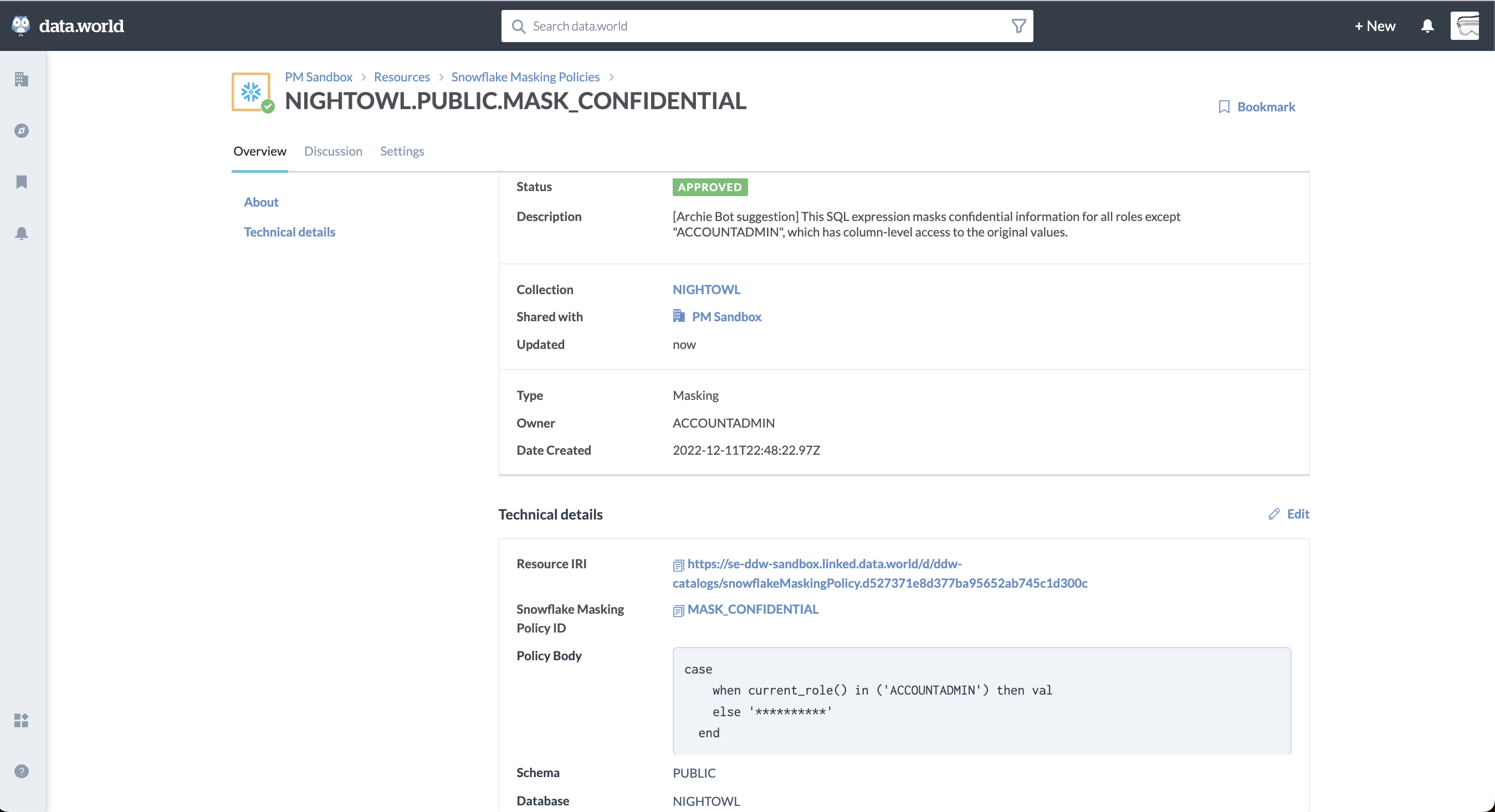Click the Type value Masking

(695, 395)
